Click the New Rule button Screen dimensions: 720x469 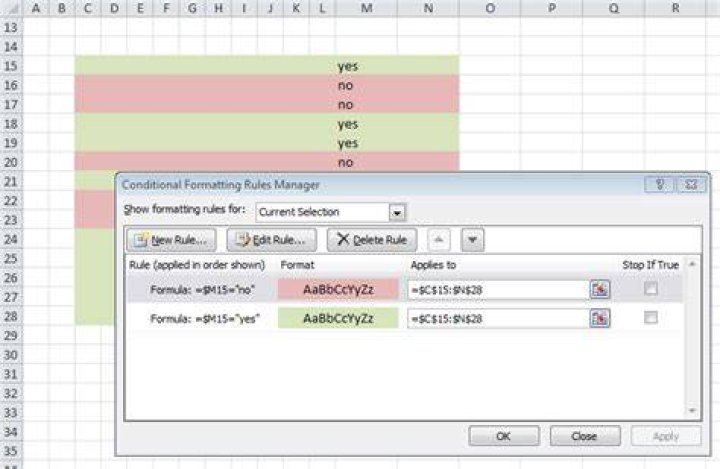[171, 240]
